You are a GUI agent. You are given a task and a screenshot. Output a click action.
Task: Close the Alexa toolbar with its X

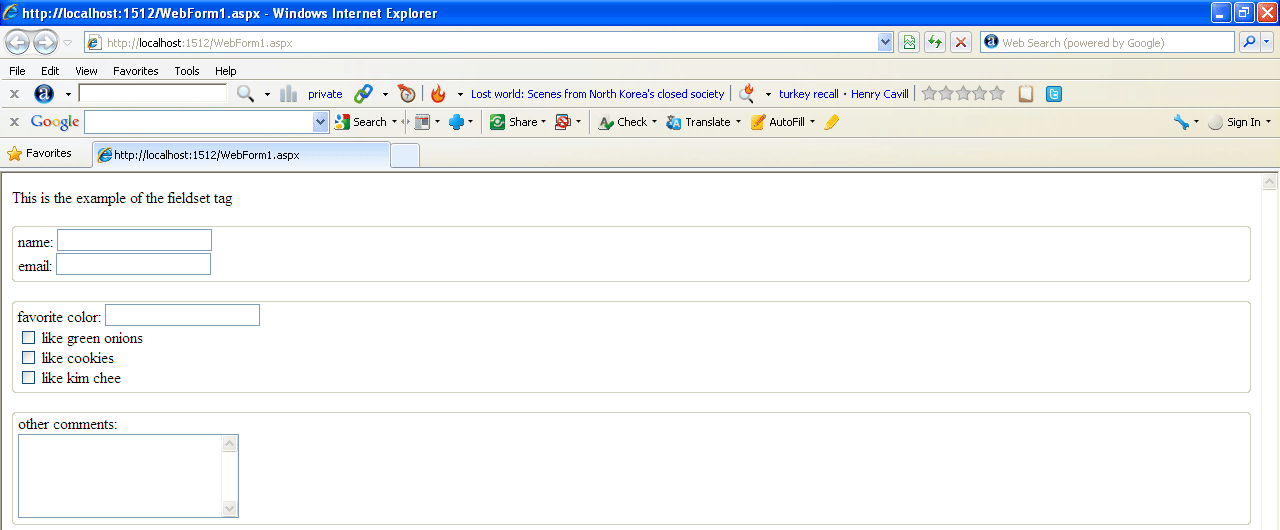(14, 94)
